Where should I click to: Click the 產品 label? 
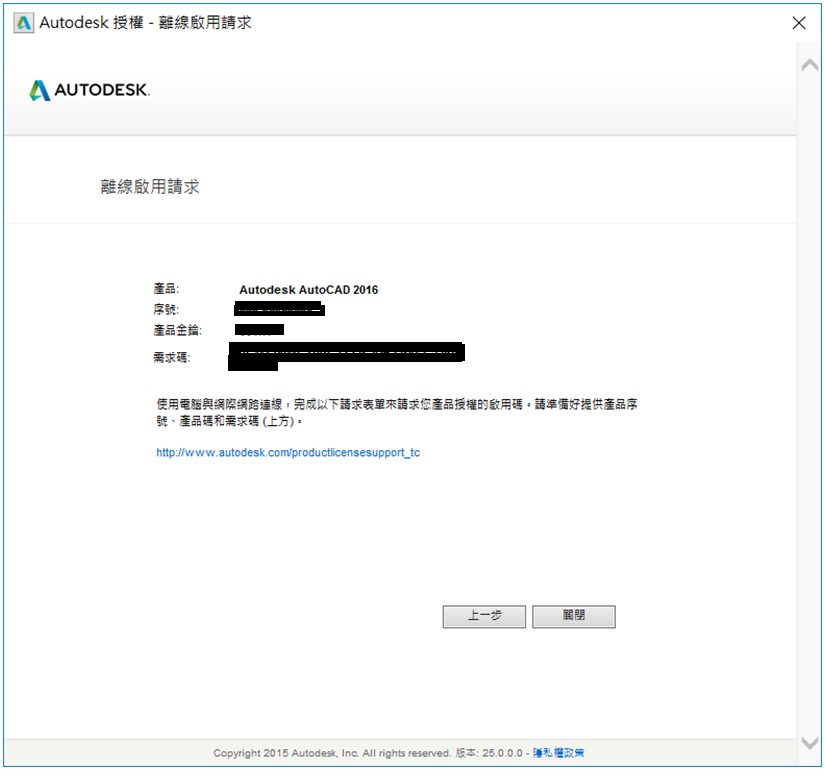166,288
